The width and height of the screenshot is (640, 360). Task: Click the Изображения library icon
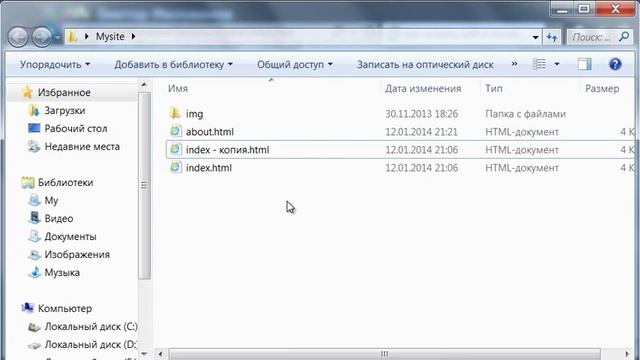click(34, 254)
